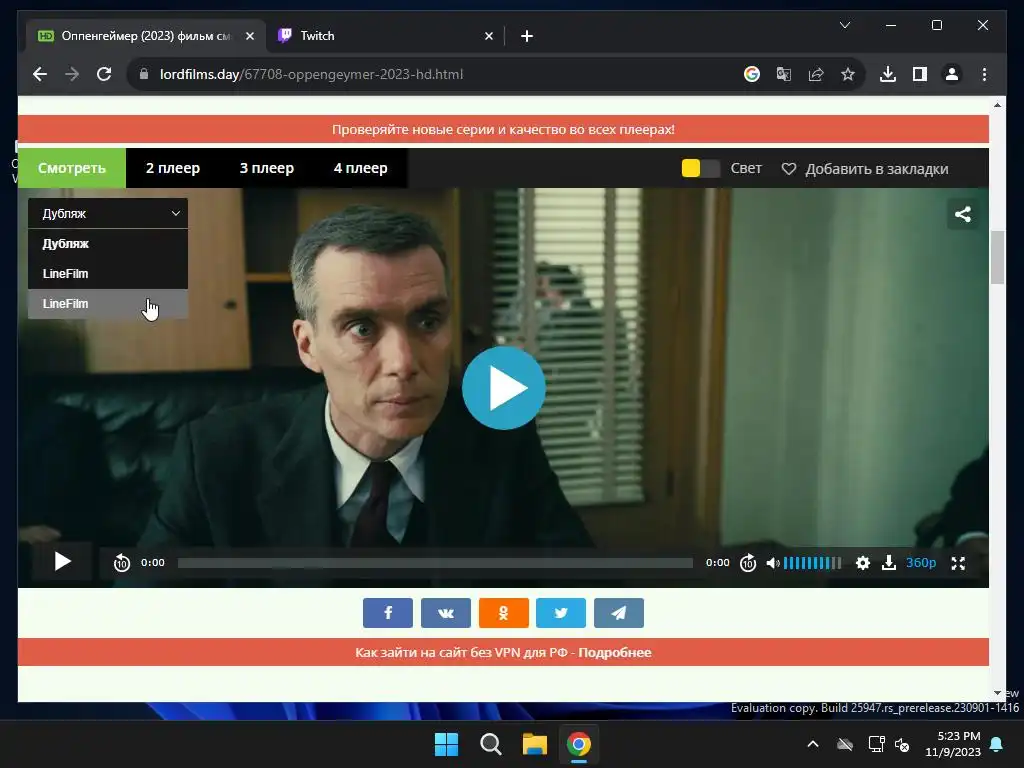Screen dimensions: 1024x768
Task: Enter fullscreen mode in the player
Action: pos(958,563)
